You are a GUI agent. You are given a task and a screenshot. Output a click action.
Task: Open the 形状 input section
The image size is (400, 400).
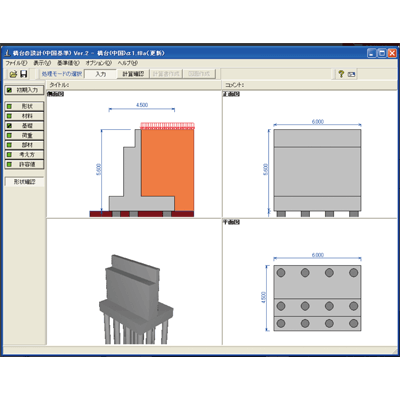click(x=24, y=106)
